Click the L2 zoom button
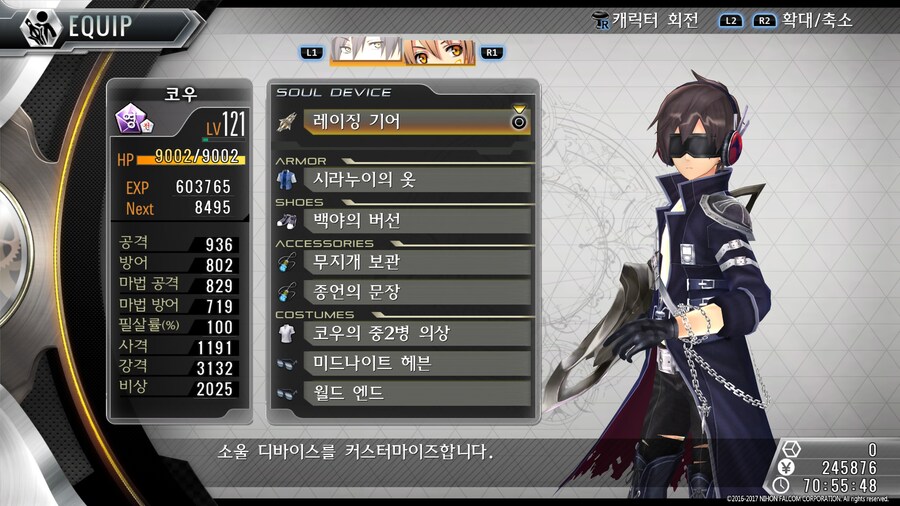This screenshot has width=900, height=506. 731,21
